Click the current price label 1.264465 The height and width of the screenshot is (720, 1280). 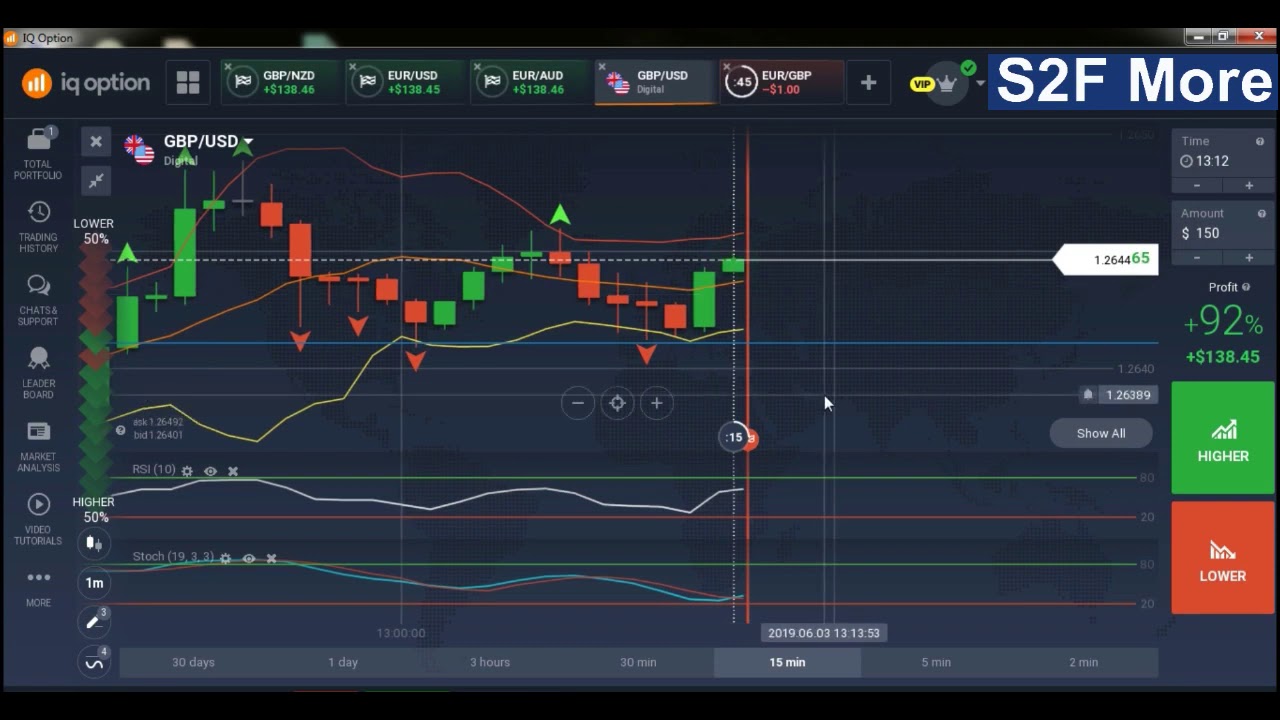point(1106,260)
